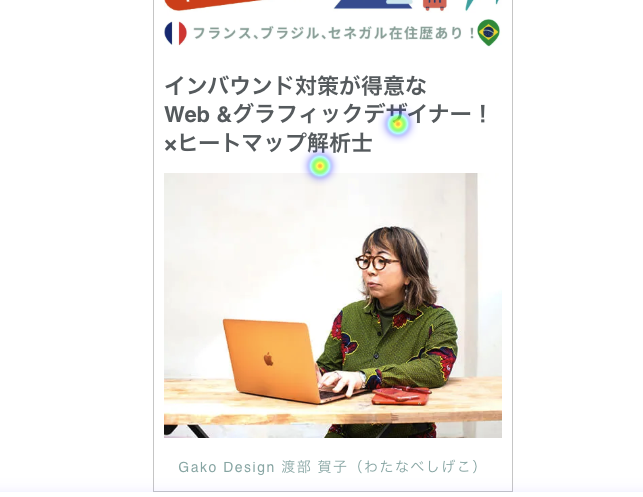Click the woman's hands on the keyboard
Image resolution: width=643 pixels, height=497 pixels.
coord(340,383)
